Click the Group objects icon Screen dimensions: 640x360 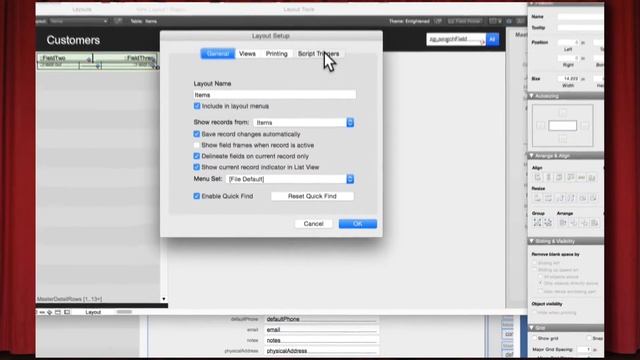point(538,222)
